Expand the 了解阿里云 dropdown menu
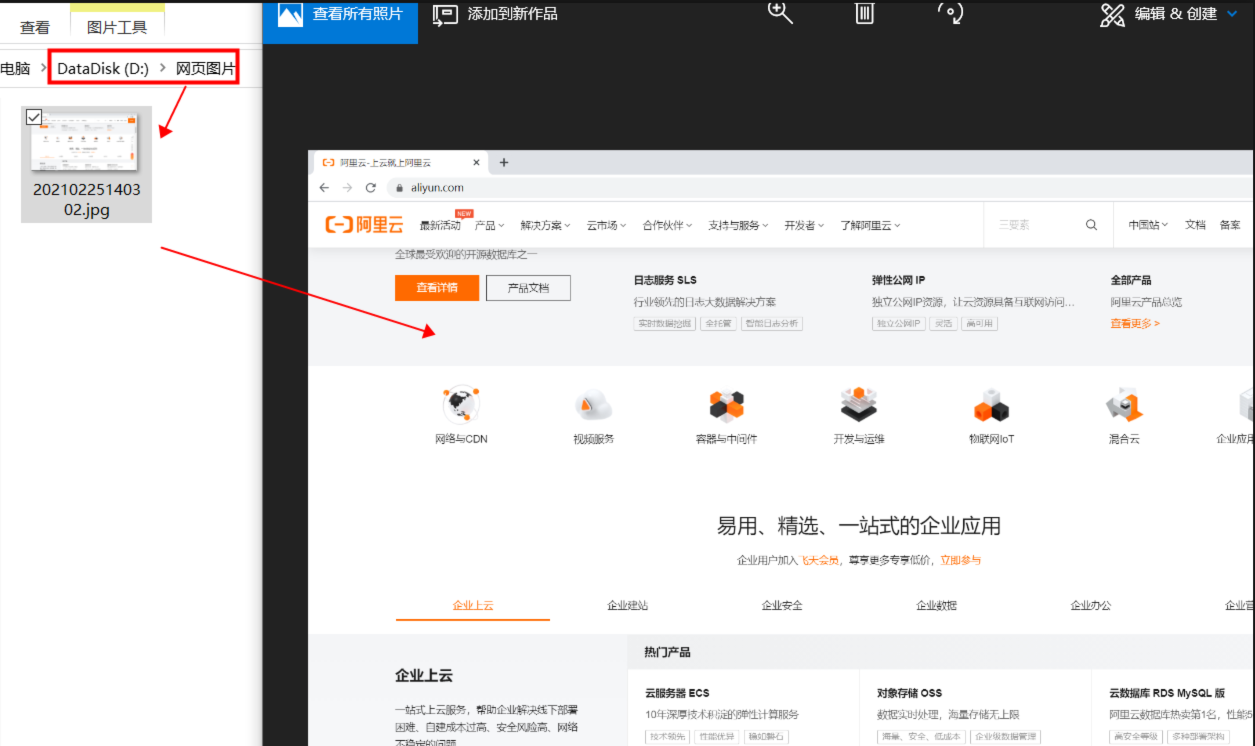This screenshot has width=1255, height=746. click(x=870, y=226)
